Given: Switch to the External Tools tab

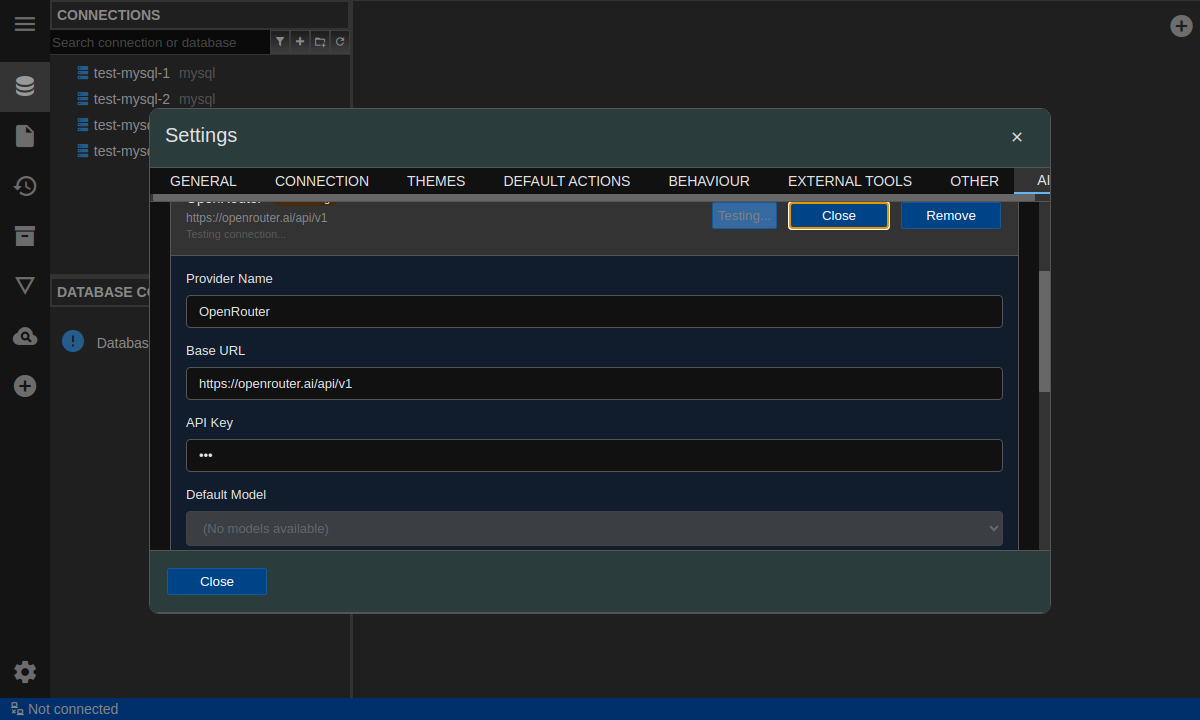Looking at the screenshot, I should tap(849, 181).
